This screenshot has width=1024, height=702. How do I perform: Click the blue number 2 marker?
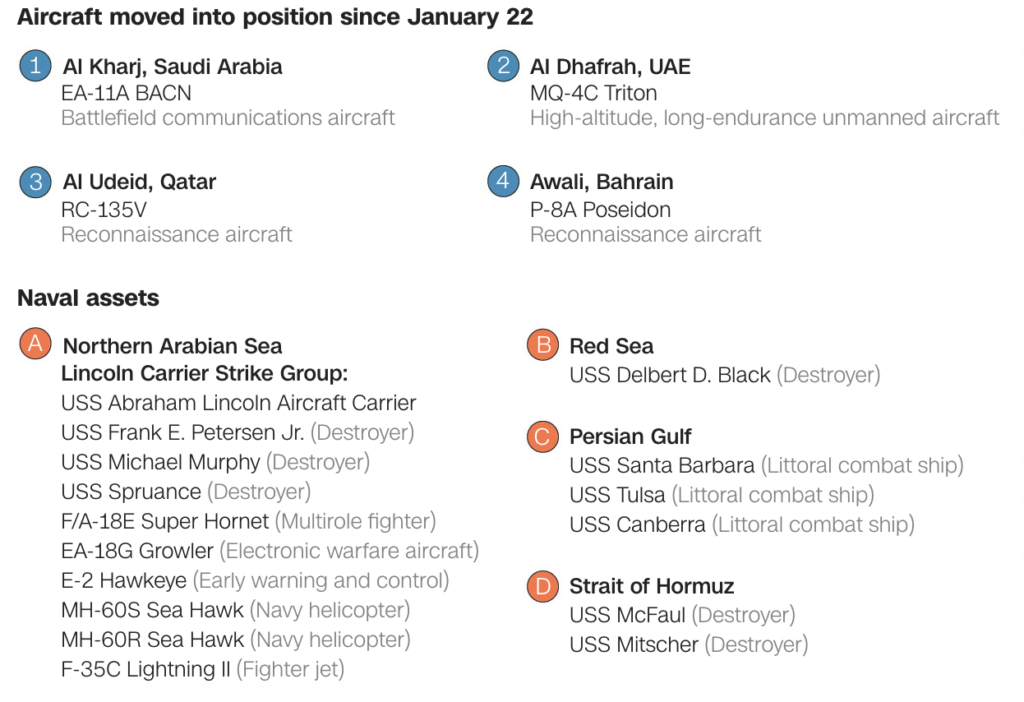tap(503, 67)
